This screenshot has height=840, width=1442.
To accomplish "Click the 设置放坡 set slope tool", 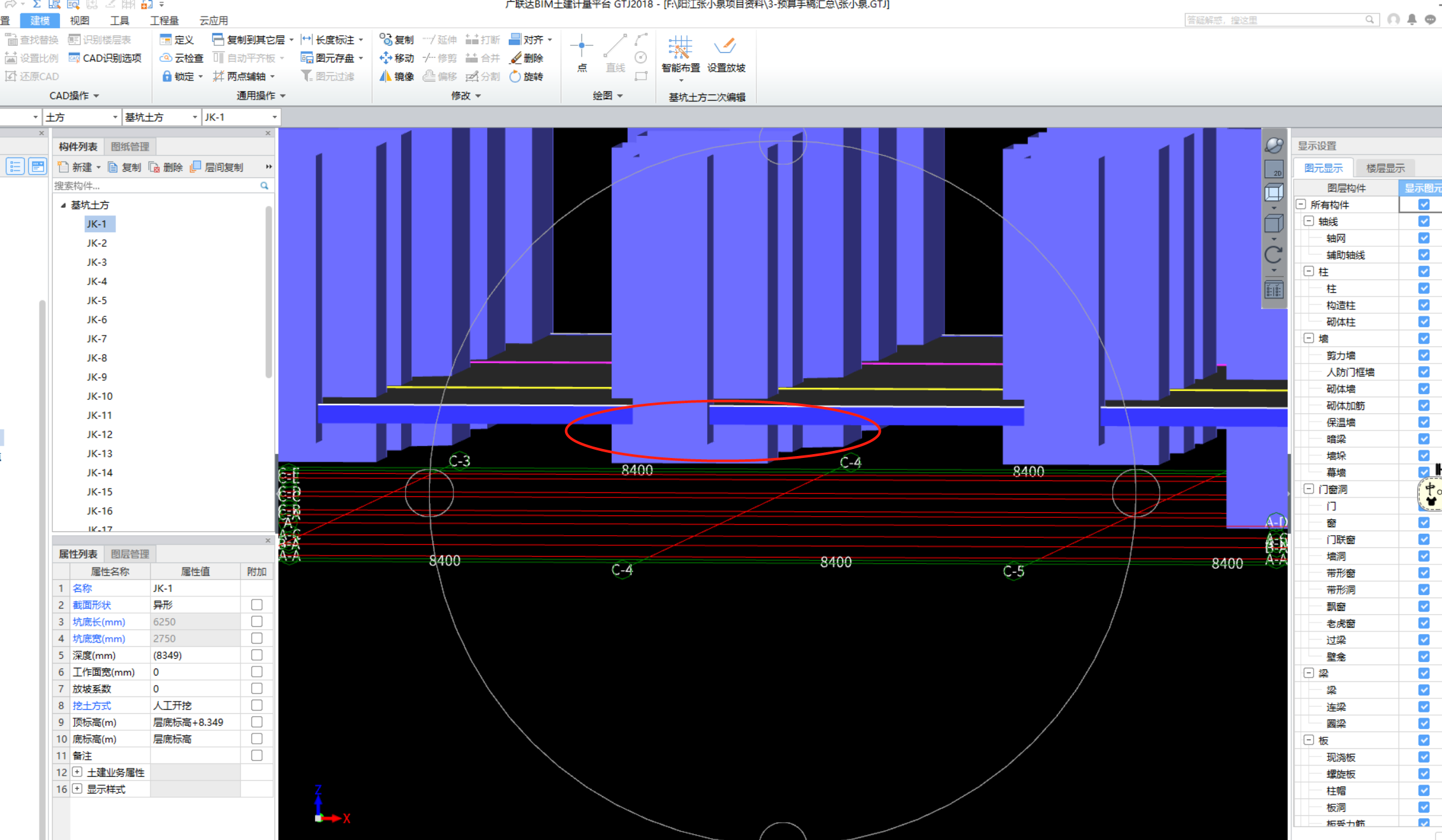I will pyautogui.click(x=726, y=55).
